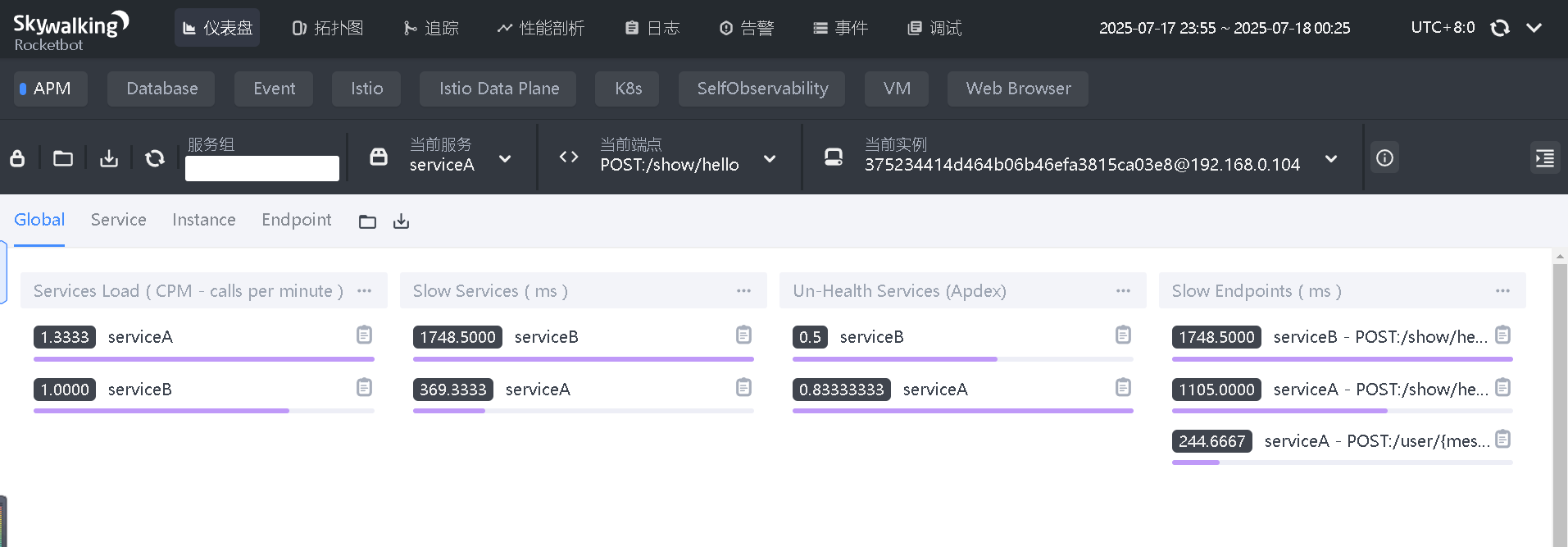Click the download icon beside Endpoint tab
Screen dimensions: 1568x547
click(x=401, y=221)
